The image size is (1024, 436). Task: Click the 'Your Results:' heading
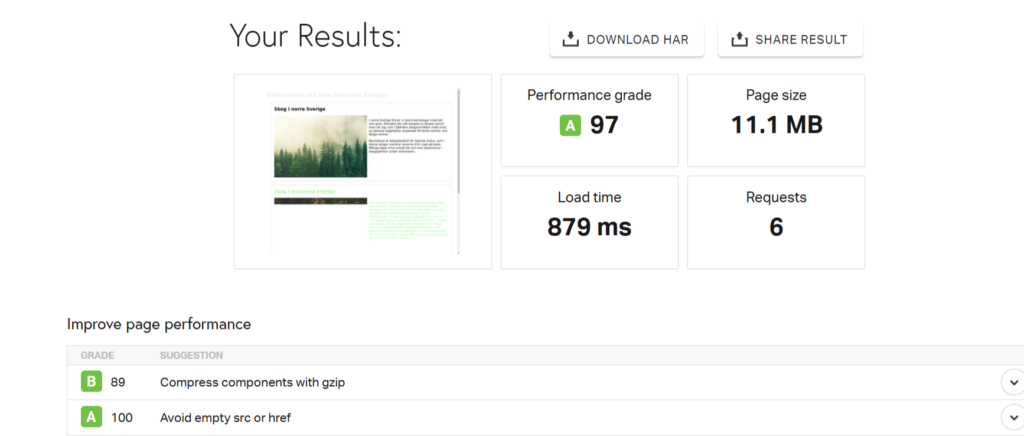tap(315, 37)
